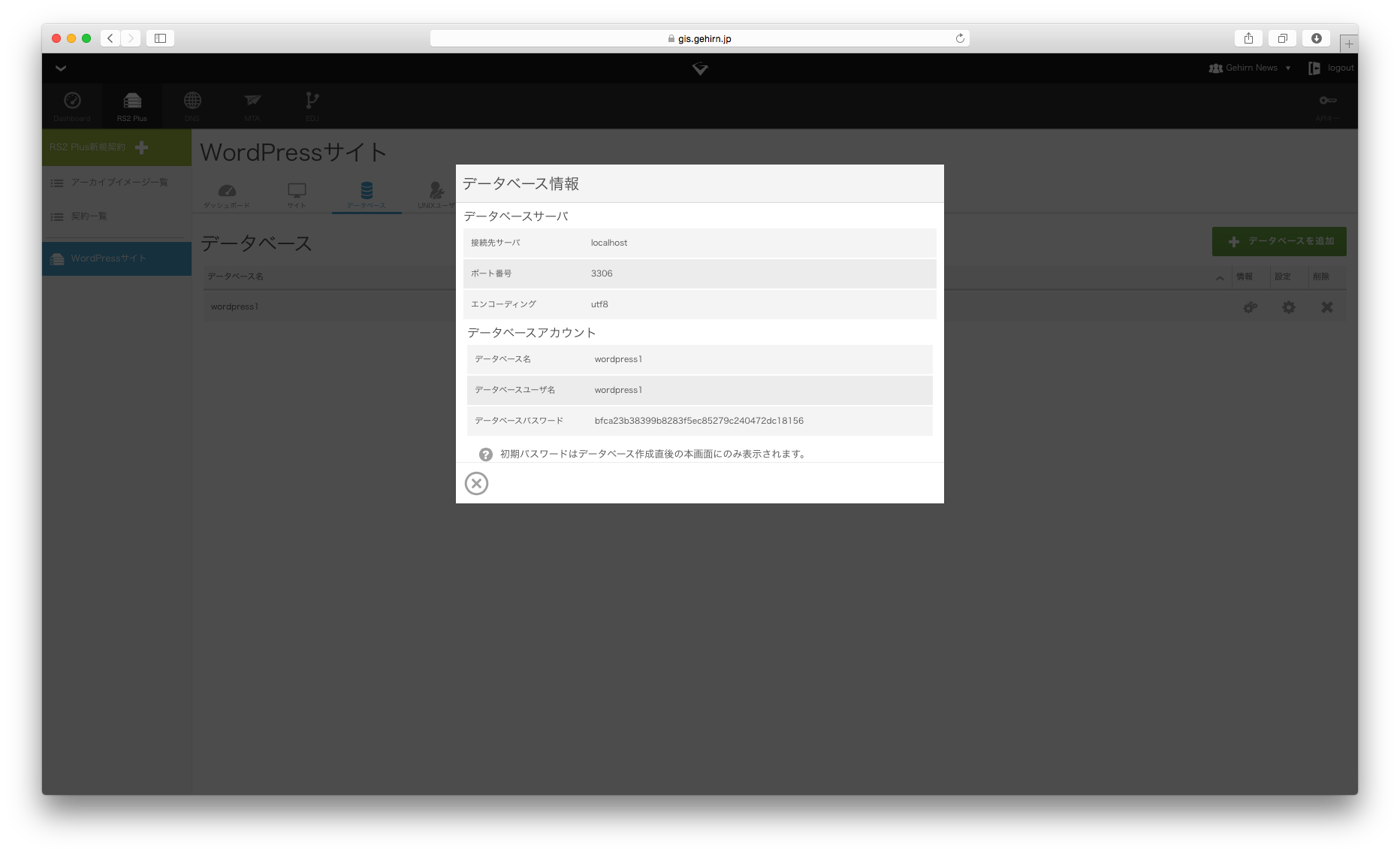This screenshot has height=855, width=1400.
Task: Sort by database name column arrow
Action: tap(1220, 278)
